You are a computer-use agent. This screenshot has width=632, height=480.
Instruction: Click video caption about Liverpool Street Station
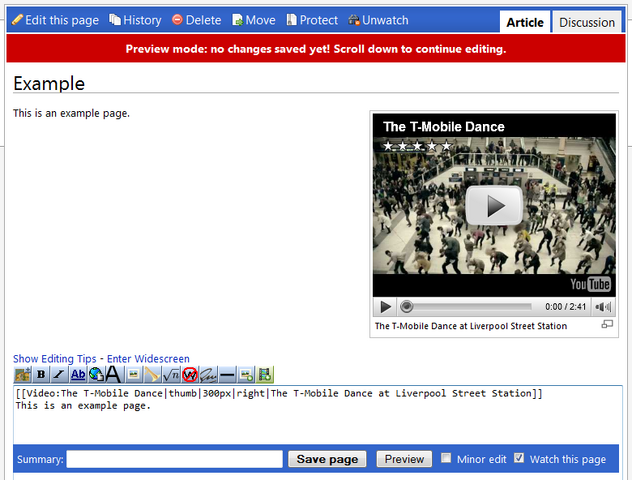(471, 326)
